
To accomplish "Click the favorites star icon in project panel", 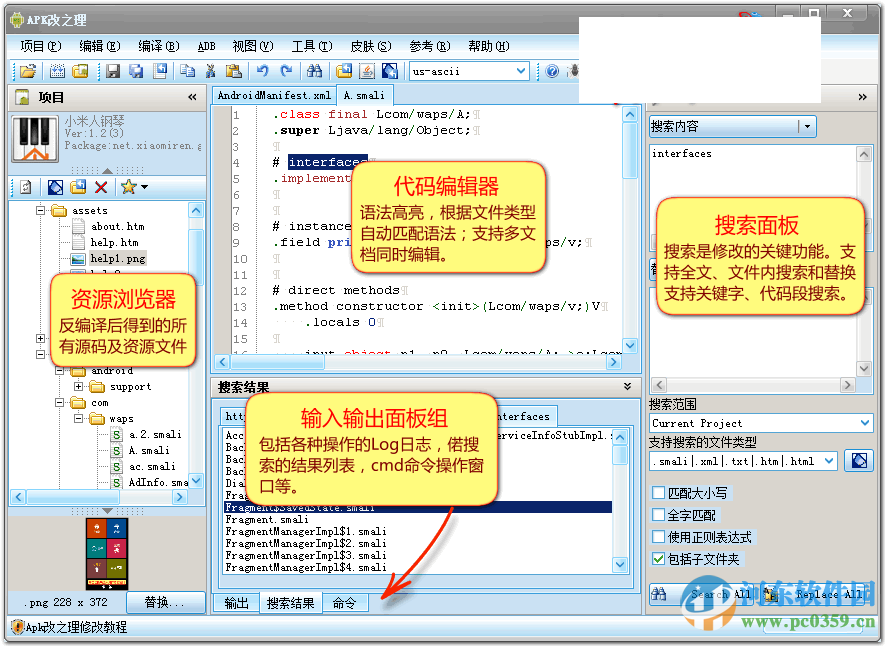I will pyautogui.click(x=128, y=187).
